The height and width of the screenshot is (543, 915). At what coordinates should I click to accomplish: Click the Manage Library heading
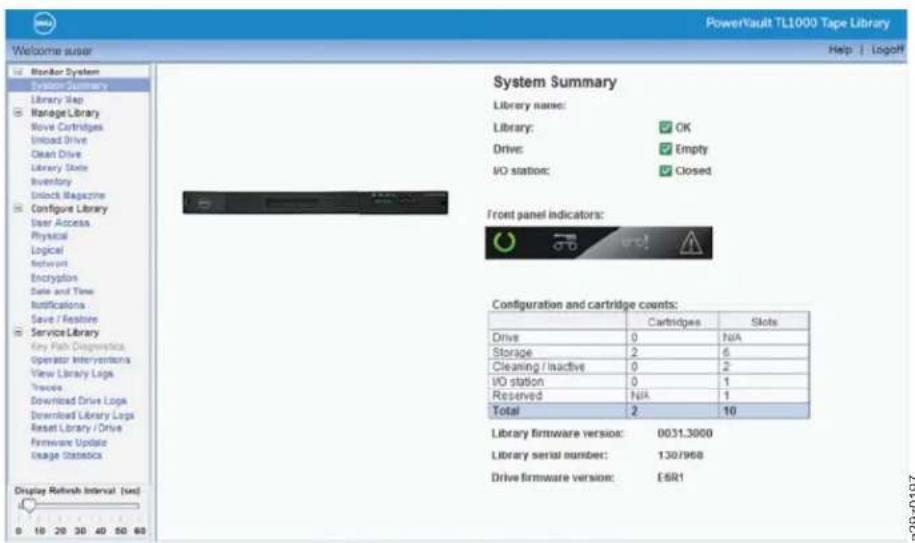(x=65, y=113)
